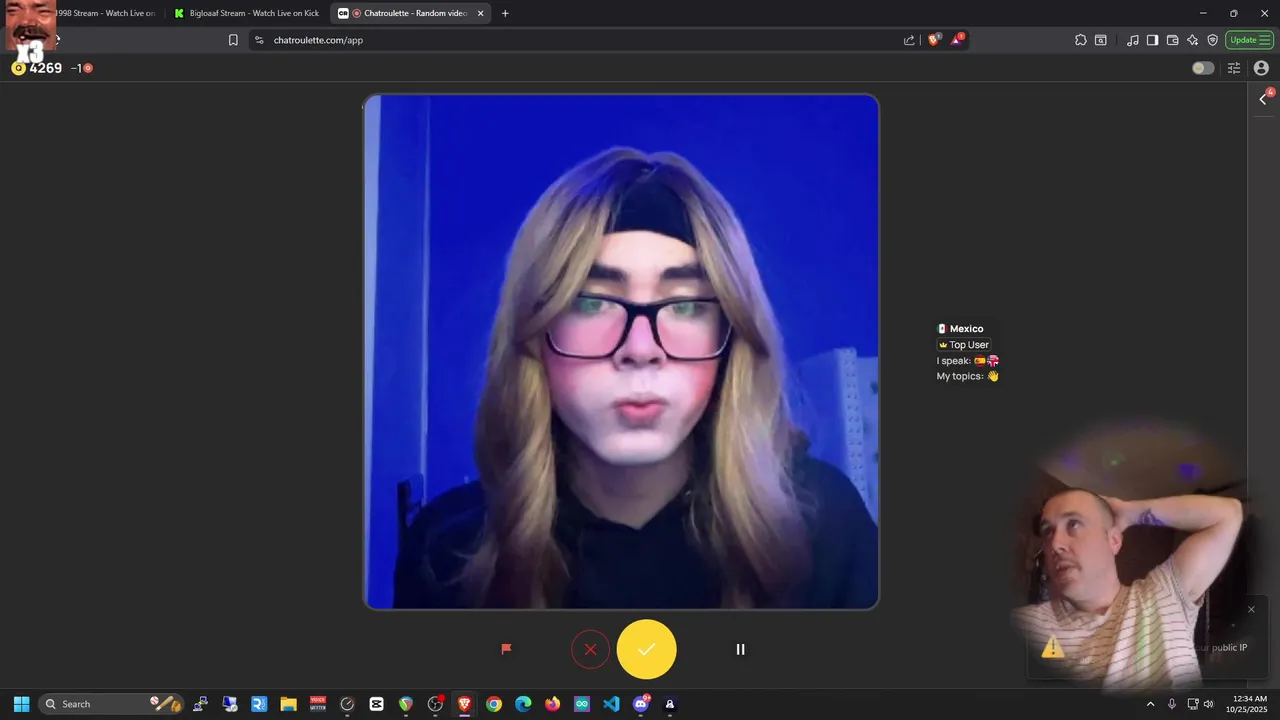Dismiss the public IP warning notification

[x=1251, y=609]
